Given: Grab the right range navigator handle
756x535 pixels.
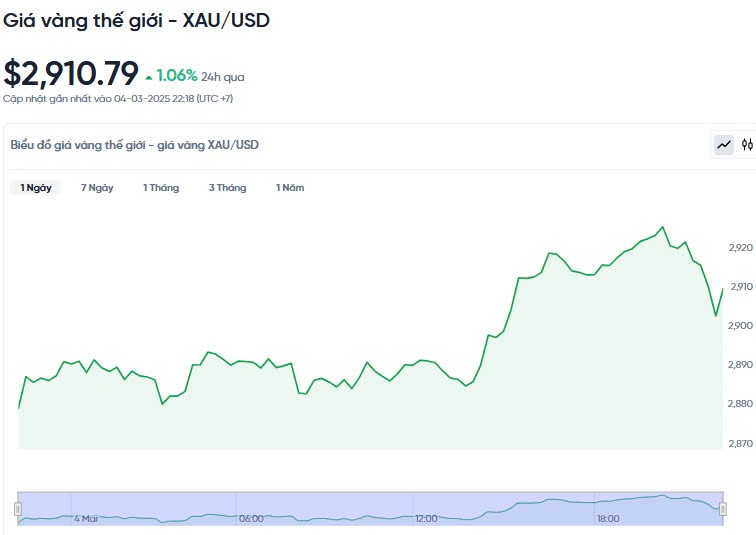Looking at the screenshot, I should (x=722, y=509).
